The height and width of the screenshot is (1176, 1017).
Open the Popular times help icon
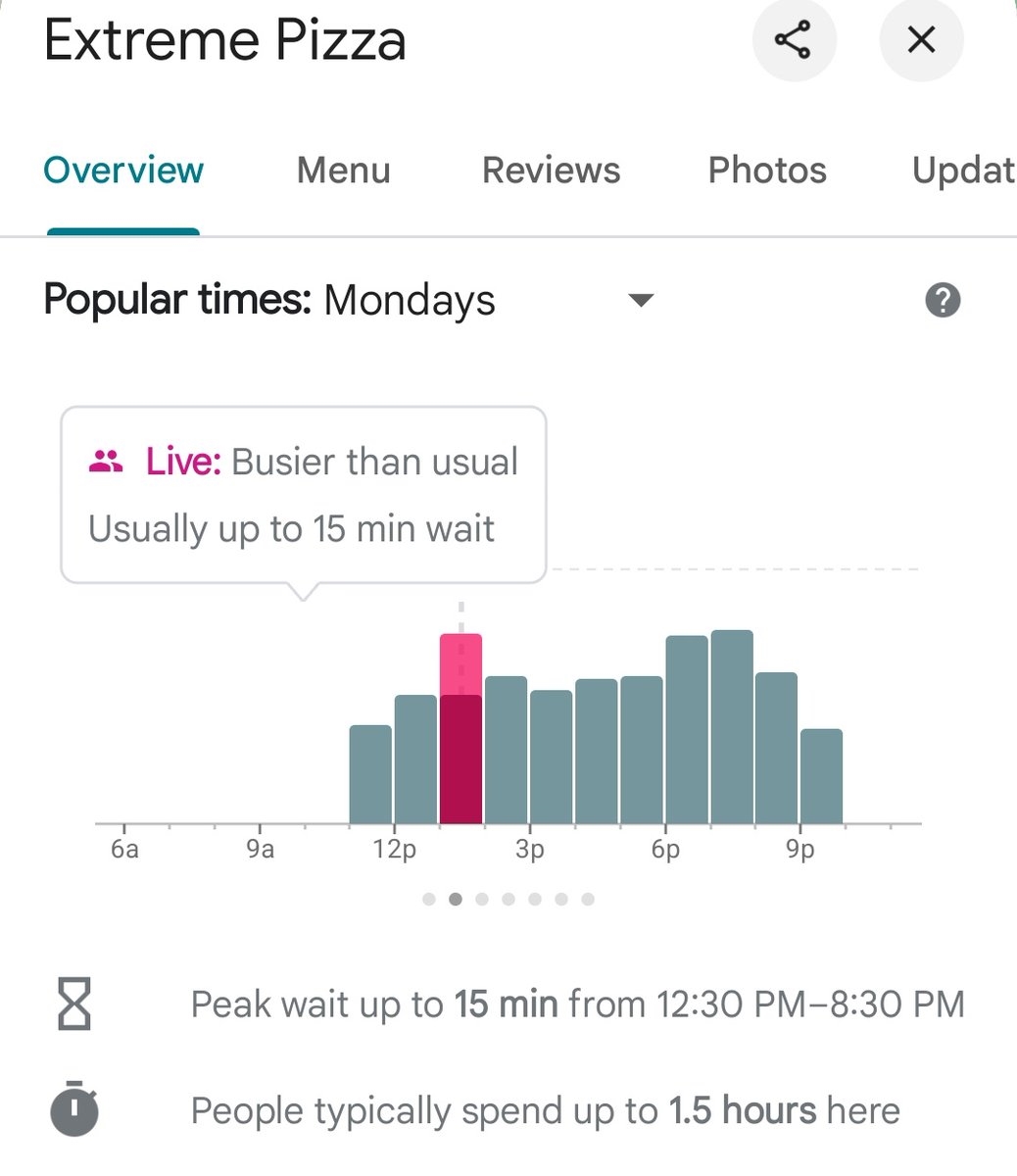(x=943, y=300)
